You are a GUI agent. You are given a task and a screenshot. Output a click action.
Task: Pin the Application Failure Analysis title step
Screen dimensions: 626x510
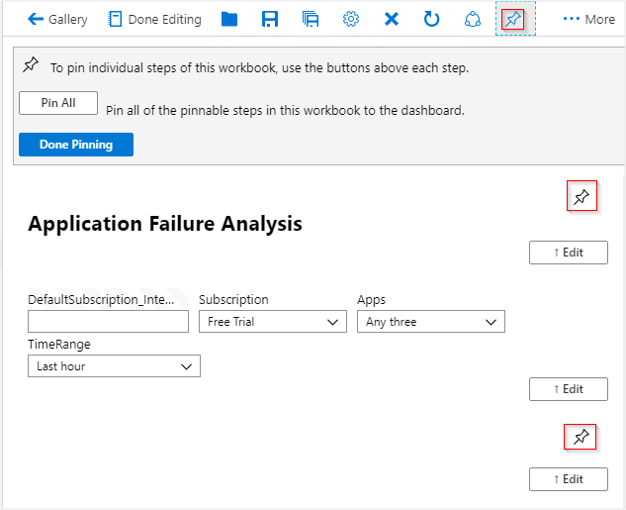point(581,197)
